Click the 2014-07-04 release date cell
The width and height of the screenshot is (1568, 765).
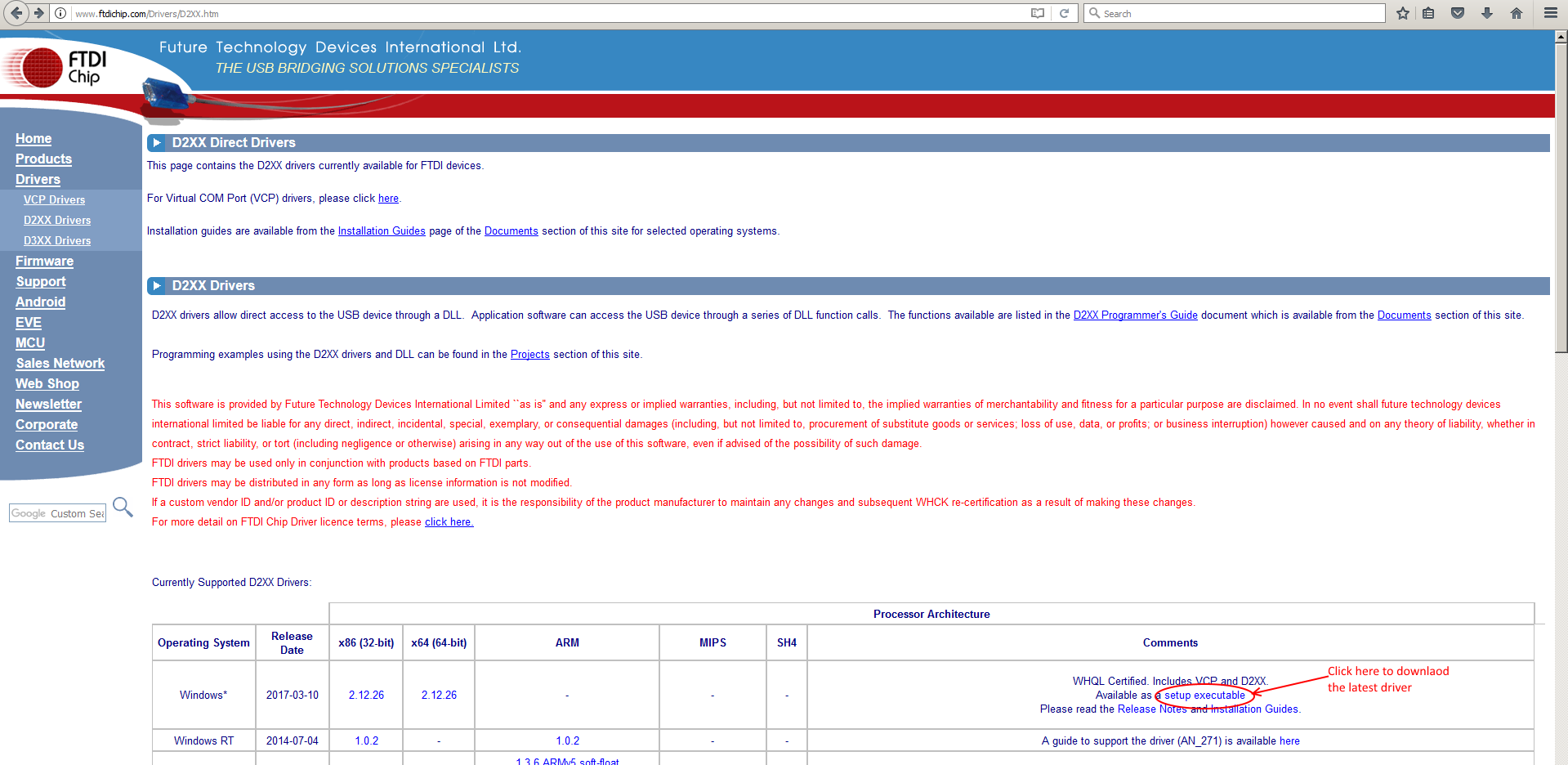(292, 741)
